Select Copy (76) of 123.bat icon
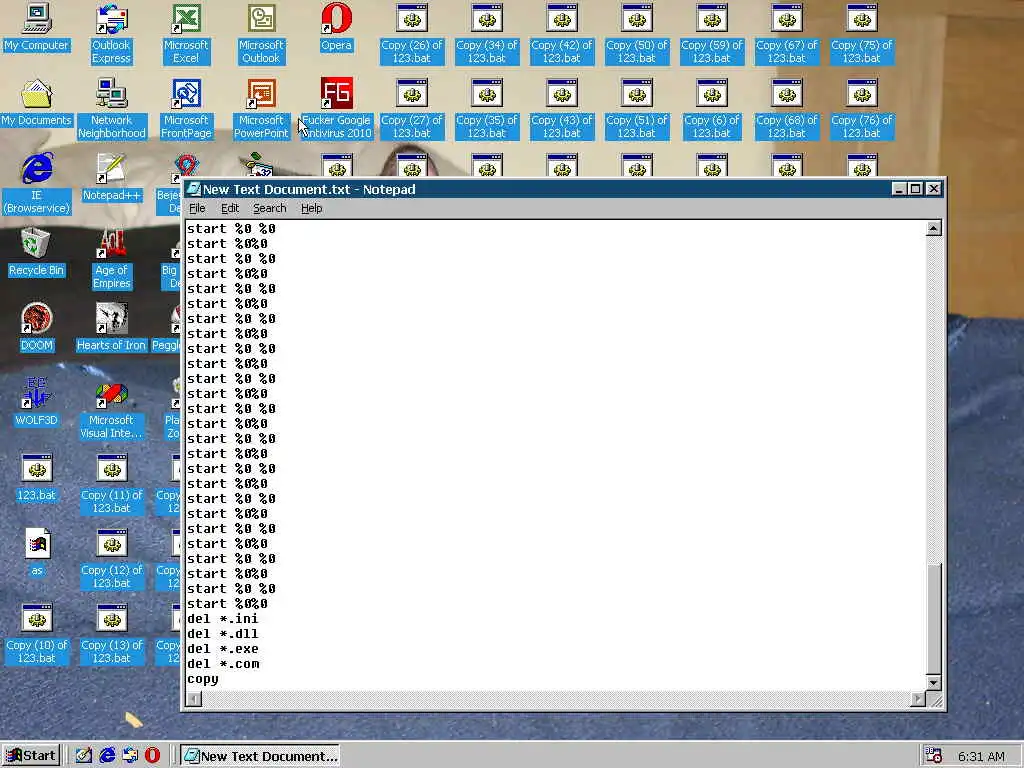1024x768 pixels. [x=861, y=108]
